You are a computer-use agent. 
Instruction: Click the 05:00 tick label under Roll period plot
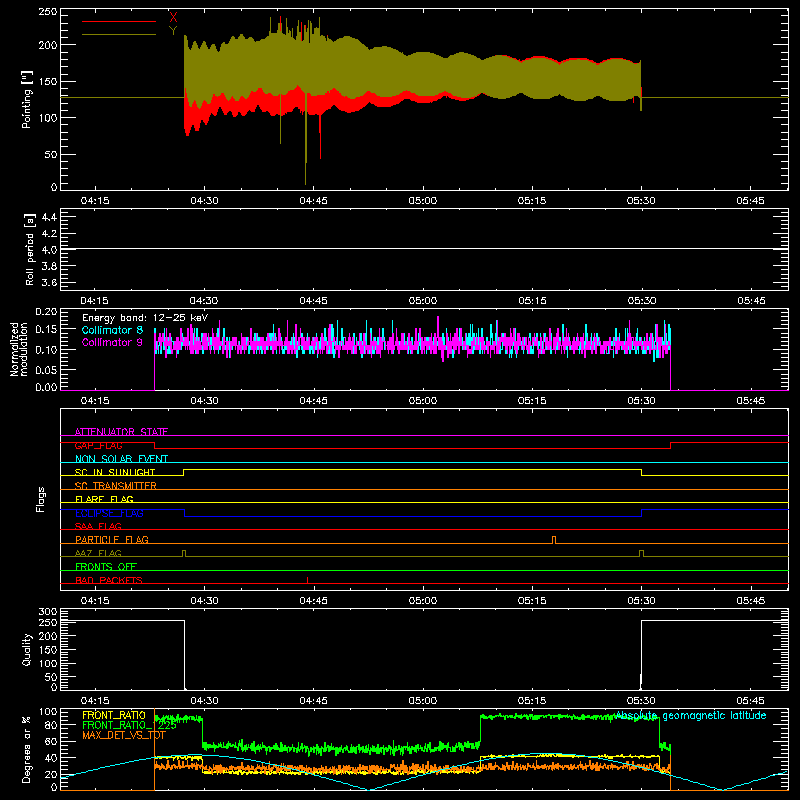pos(423,301)
